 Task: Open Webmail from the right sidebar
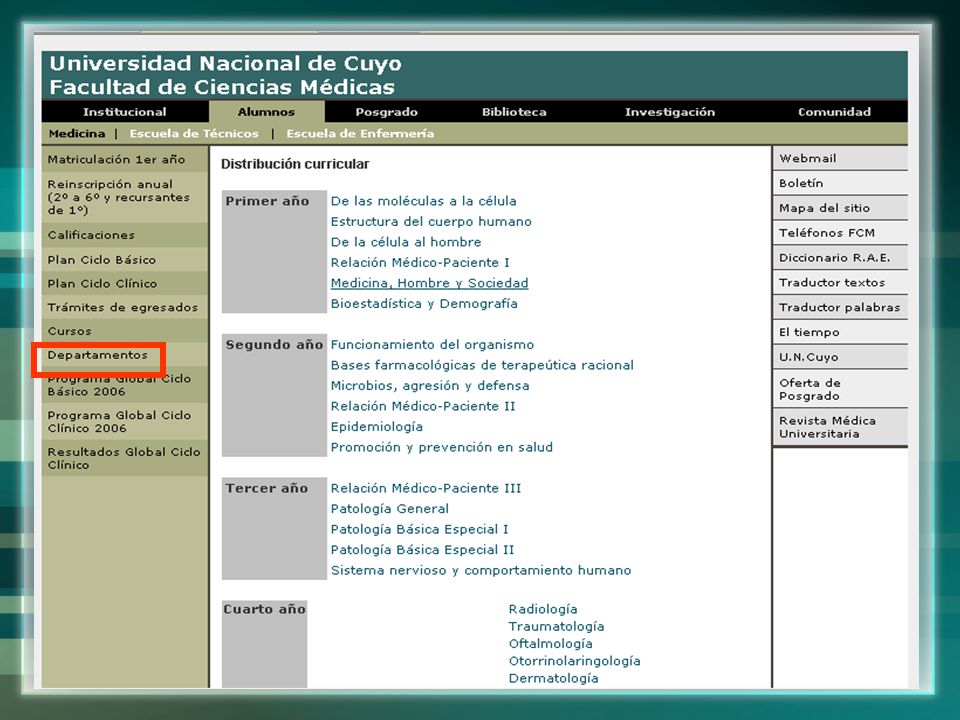[841, 159]
